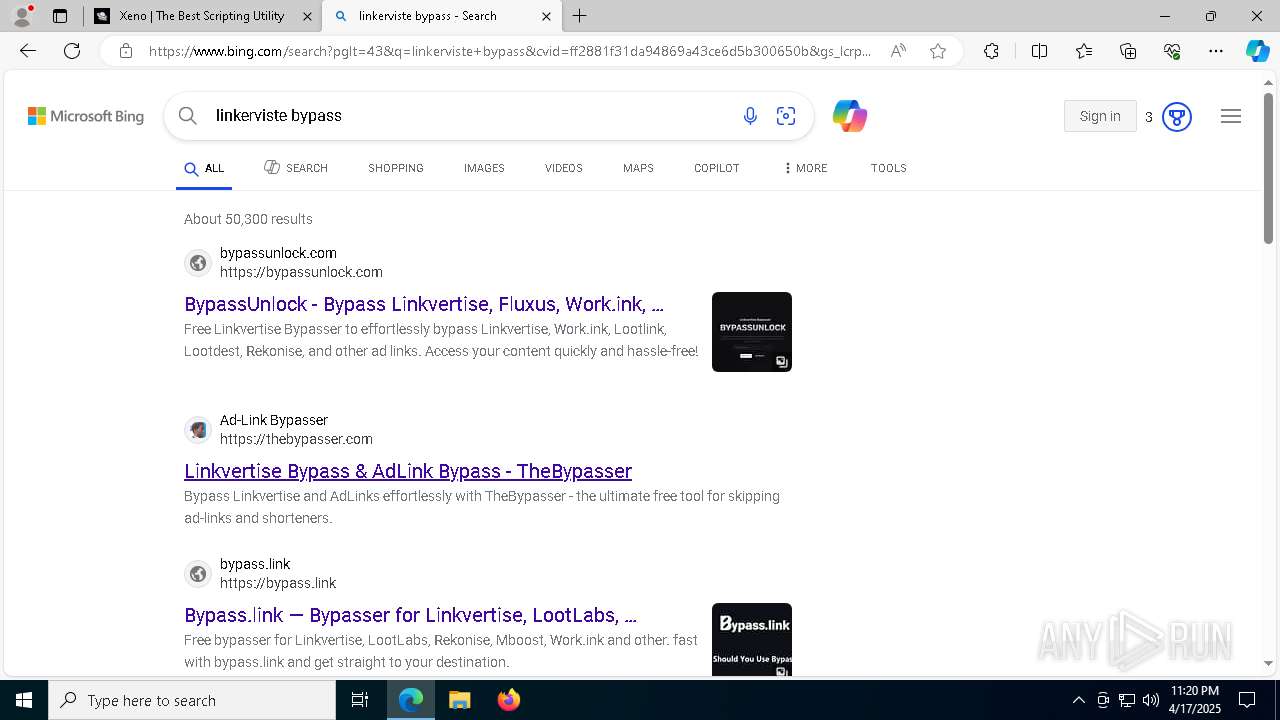The width and height of the screenshot is (1280, 720).
Task: Open the new tab plus button
Action: point(580,16)
